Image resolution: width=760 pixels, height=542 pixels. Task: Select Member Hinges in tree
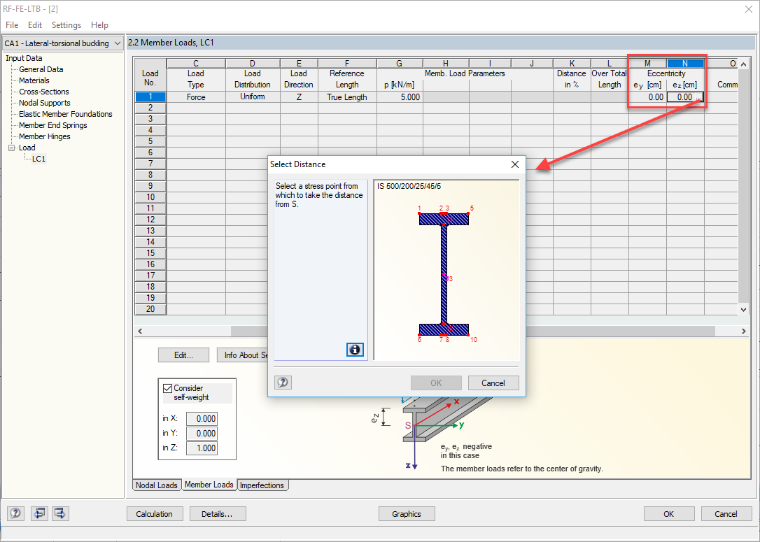click(44, 136)
